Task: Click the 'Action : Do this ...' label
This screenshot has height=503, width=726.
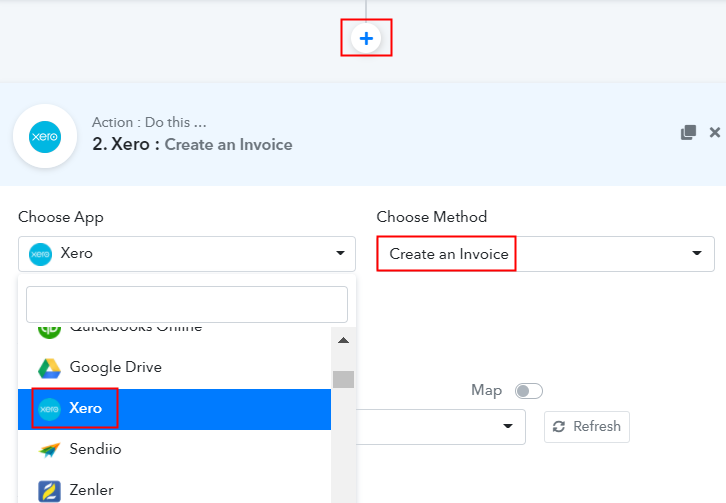Action: tap(149, 122)
